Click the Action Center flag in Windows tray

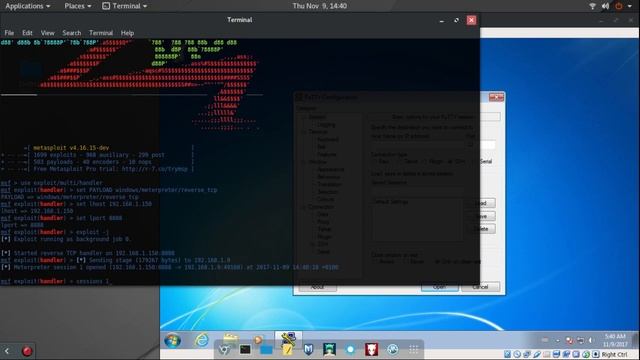(569, 340)
